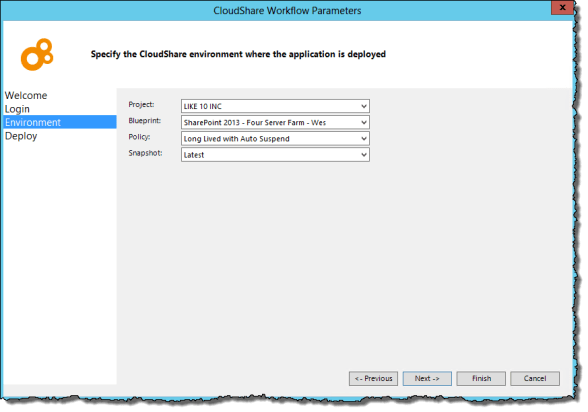
Task: Click the orange CloudShare logo
Action: [x=37, y=55]
